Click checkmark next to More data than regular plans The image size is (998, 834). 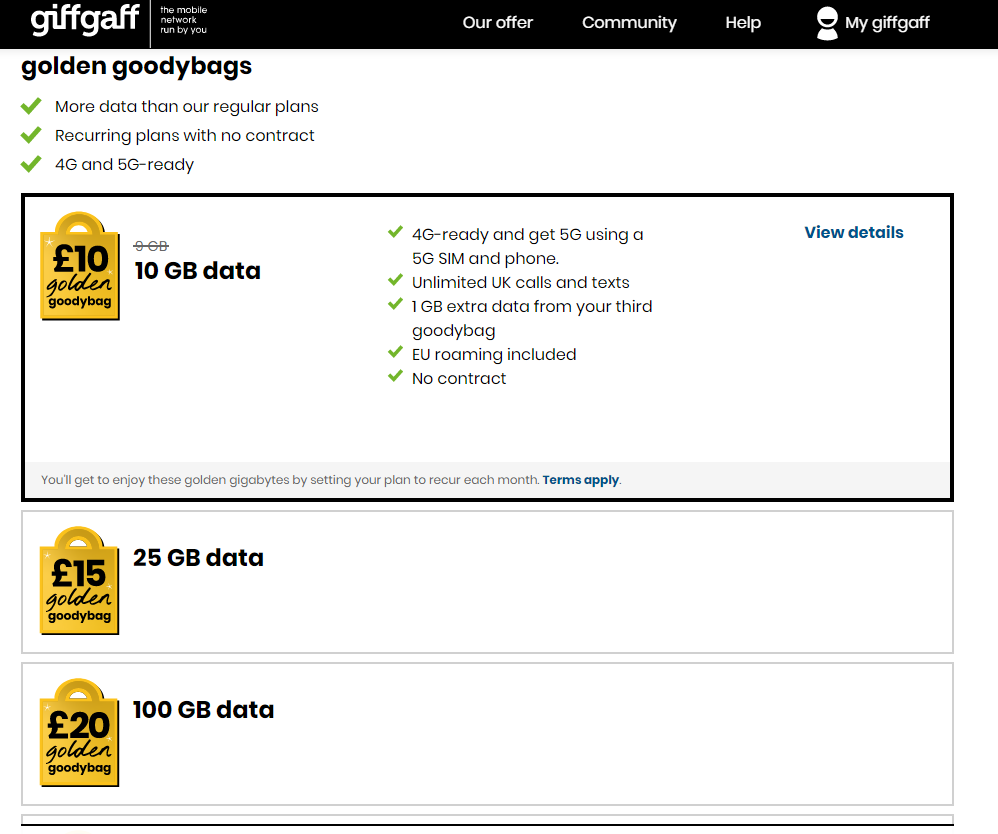click(31, 106)
